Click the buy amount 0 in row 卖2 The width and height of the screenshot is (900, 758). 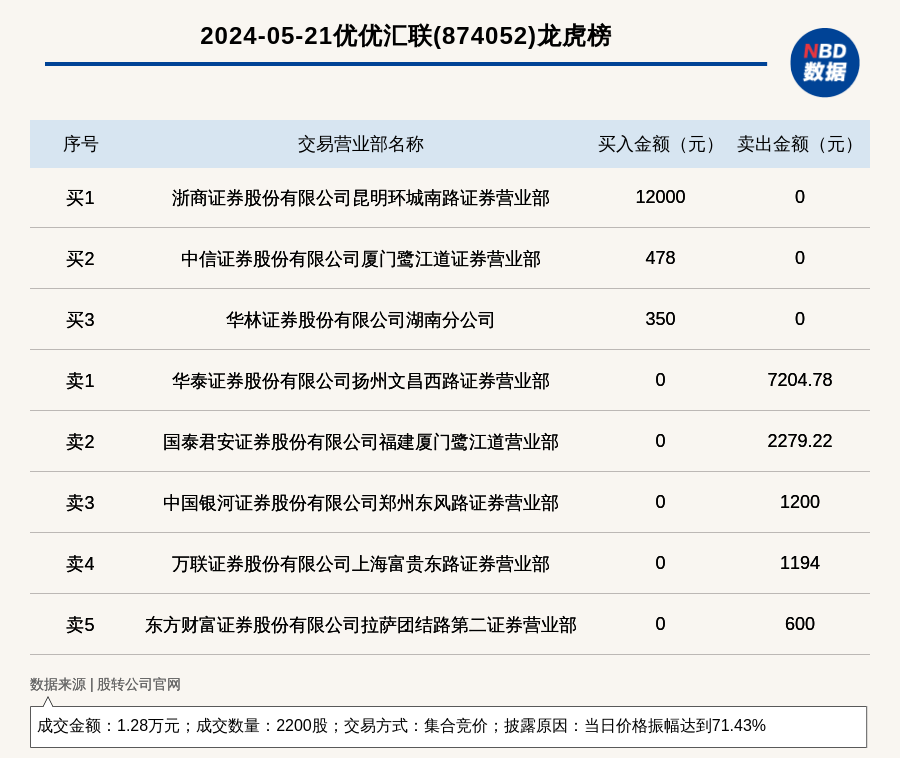tap(660, 441)
